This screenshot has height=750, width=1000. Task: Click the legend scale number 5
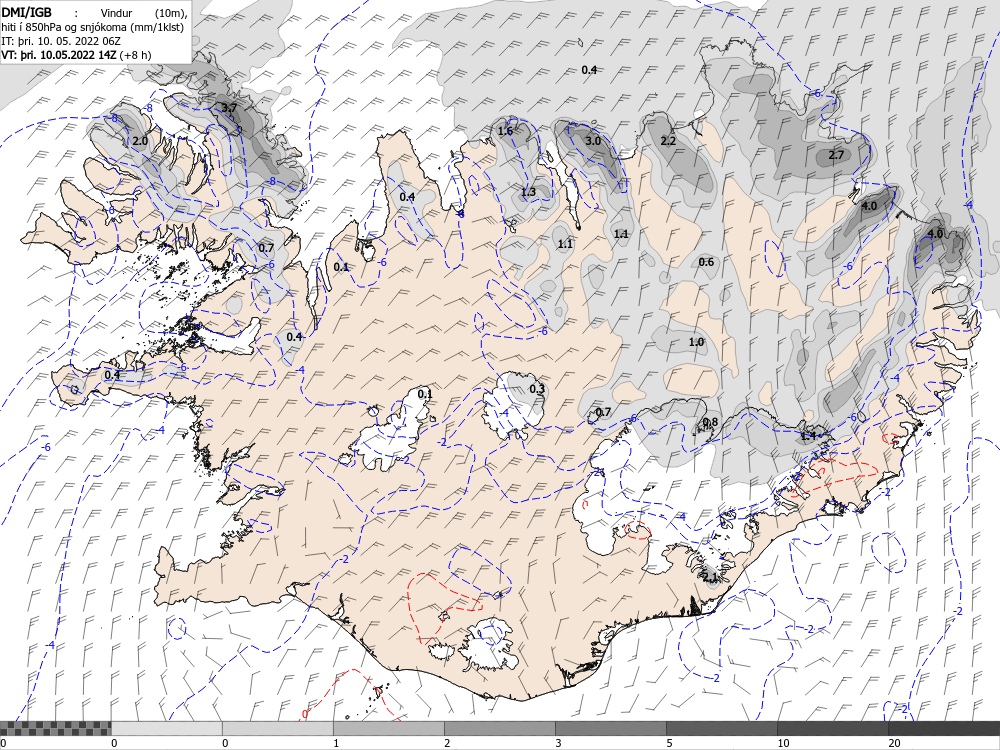click(669, 743)
